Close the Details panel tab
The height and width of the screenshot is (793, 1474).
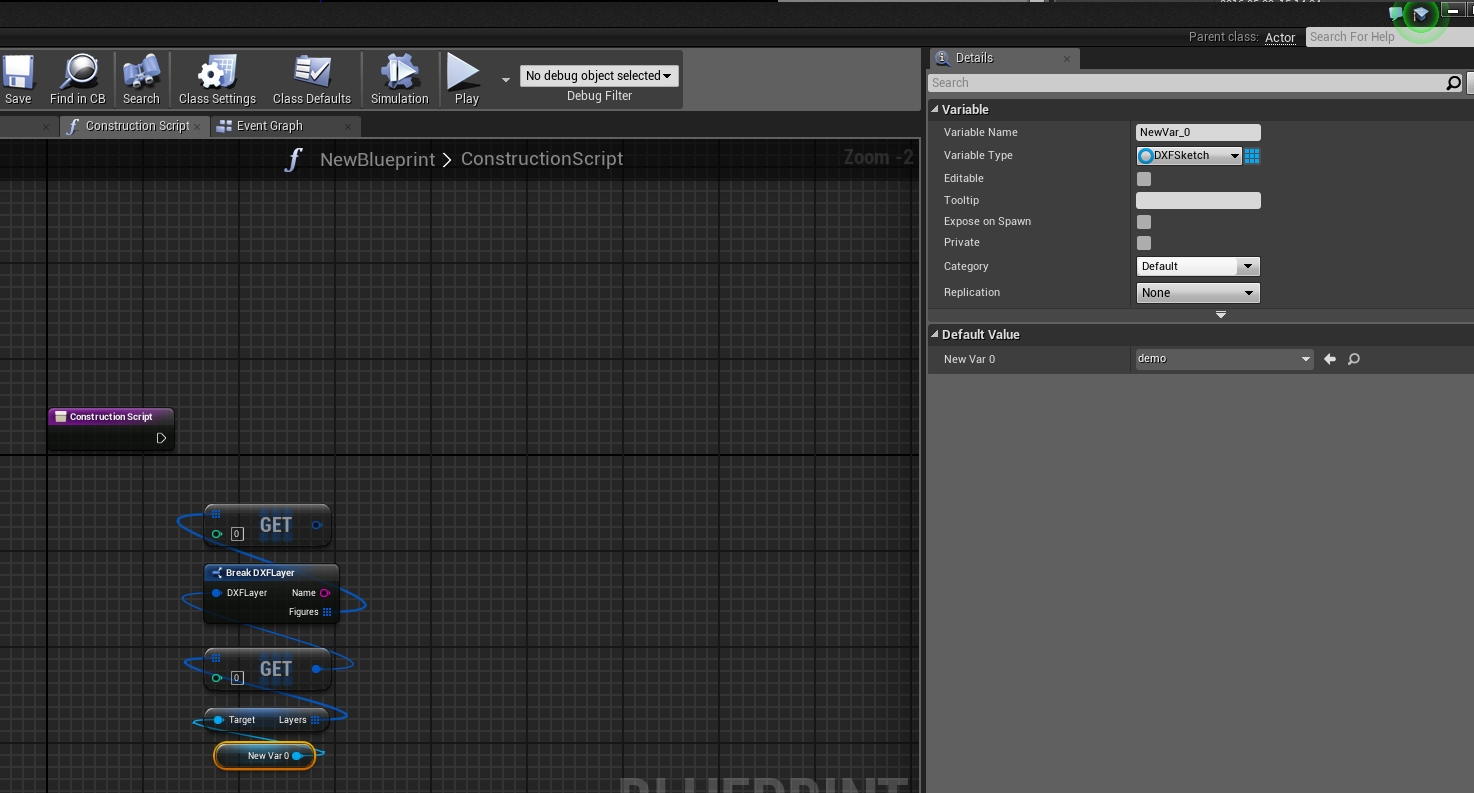[1066, 59]
